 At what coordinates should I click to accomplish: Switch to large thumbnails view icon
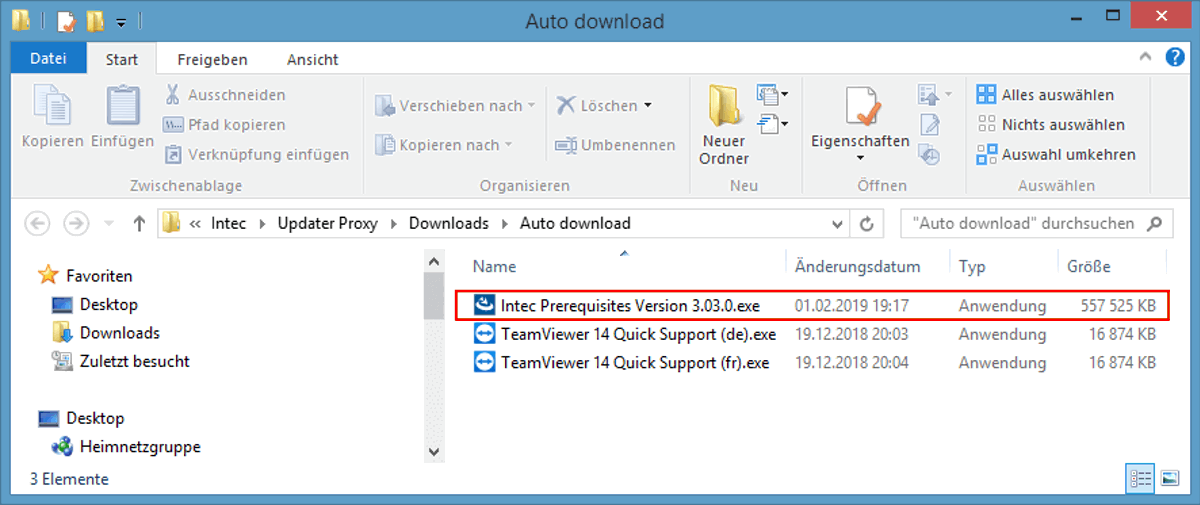pyautogui.click(x=1170, y=479)
